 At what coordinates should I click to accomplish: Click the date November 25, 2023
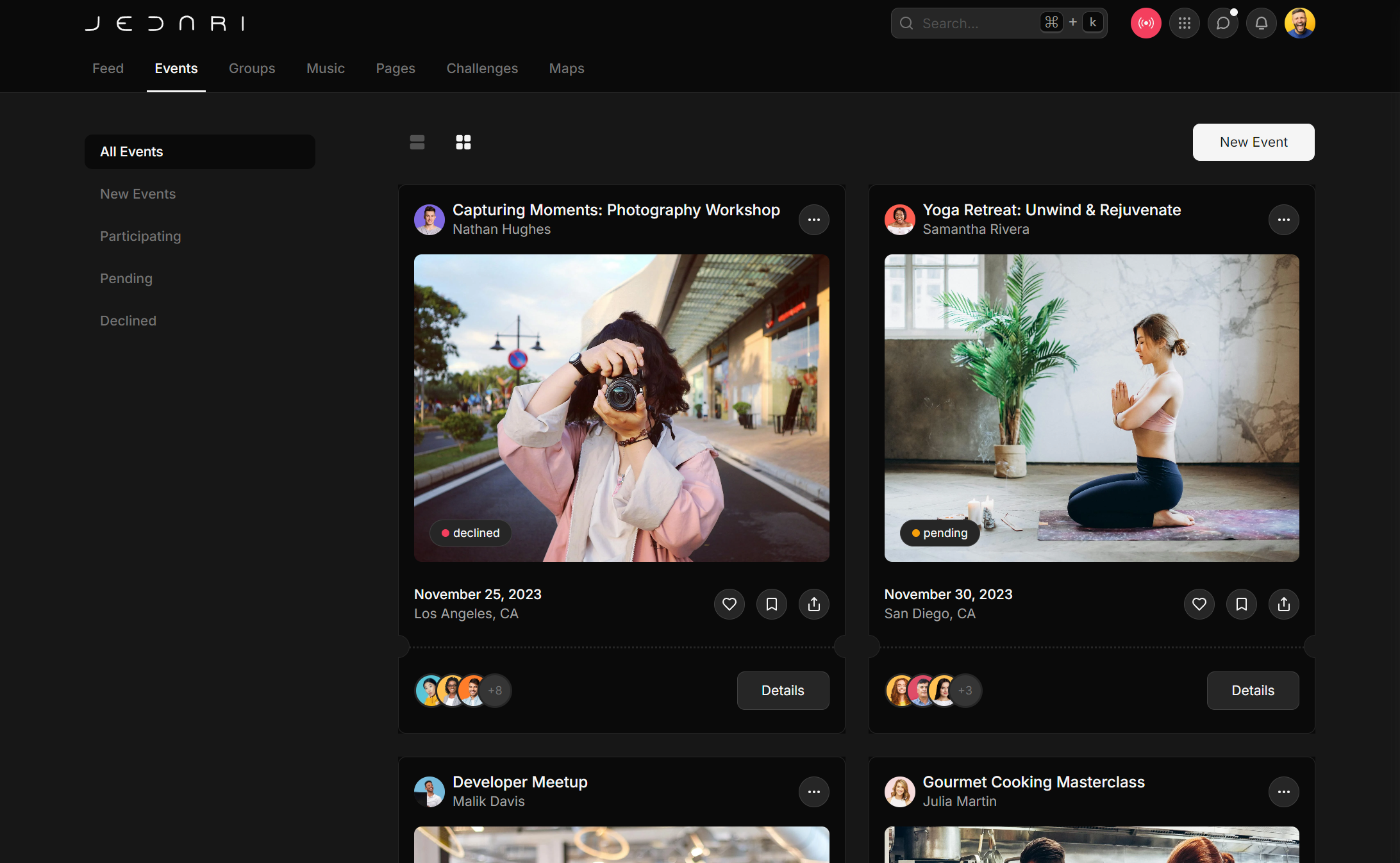478,595
